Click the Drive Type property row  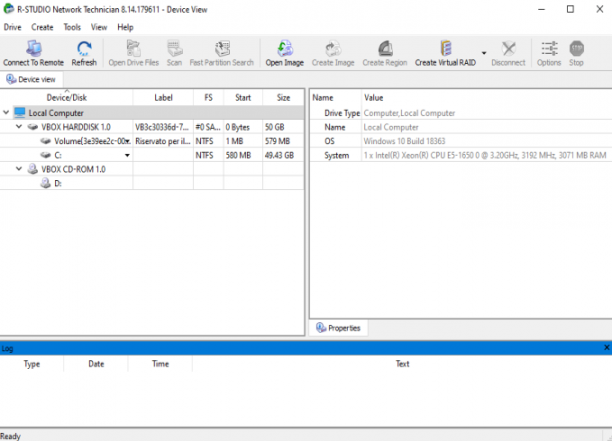(x=461, y=113)
